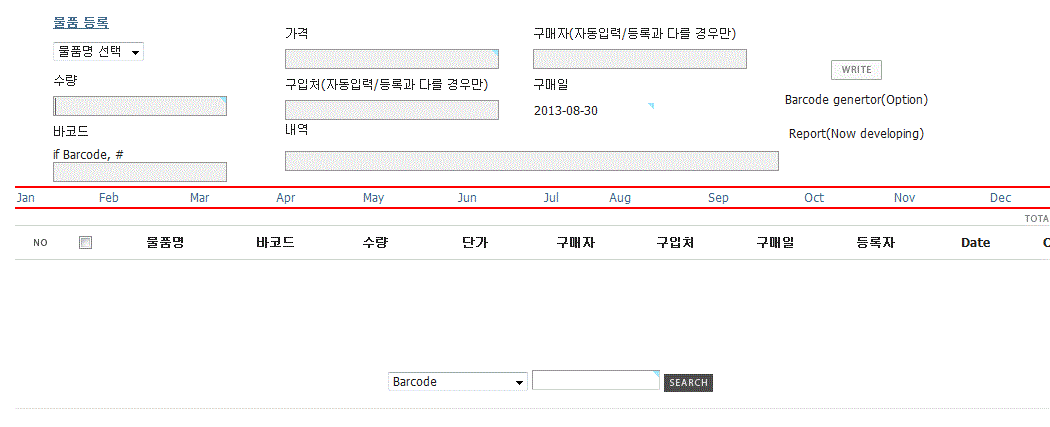1050x427 pixels.
Task: Click the 구매자 buyer input field
Action: pos(640,59)
